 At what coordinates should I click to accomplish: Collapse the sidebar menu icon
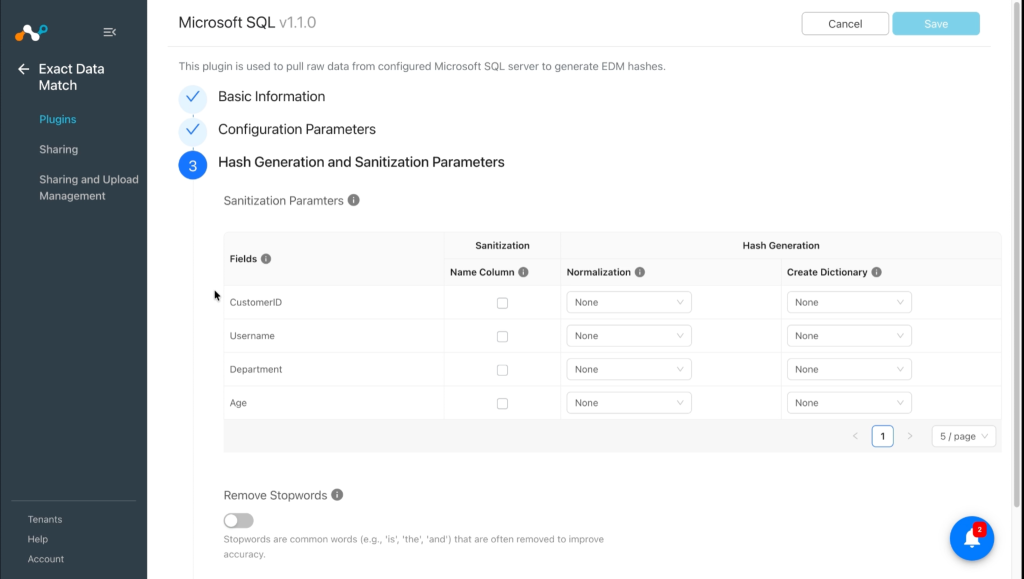pos(110,32)
